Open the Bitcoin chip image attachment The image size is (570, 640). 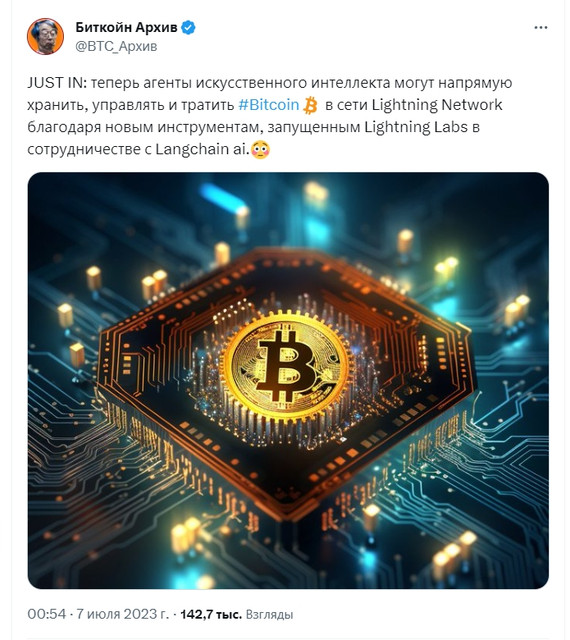pyautogui.click(x=288, y=380)
